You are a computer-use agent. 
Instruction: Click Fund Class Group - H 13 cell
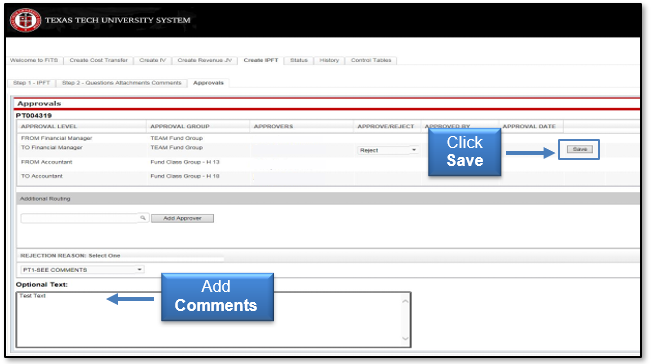tap(185, 162)
